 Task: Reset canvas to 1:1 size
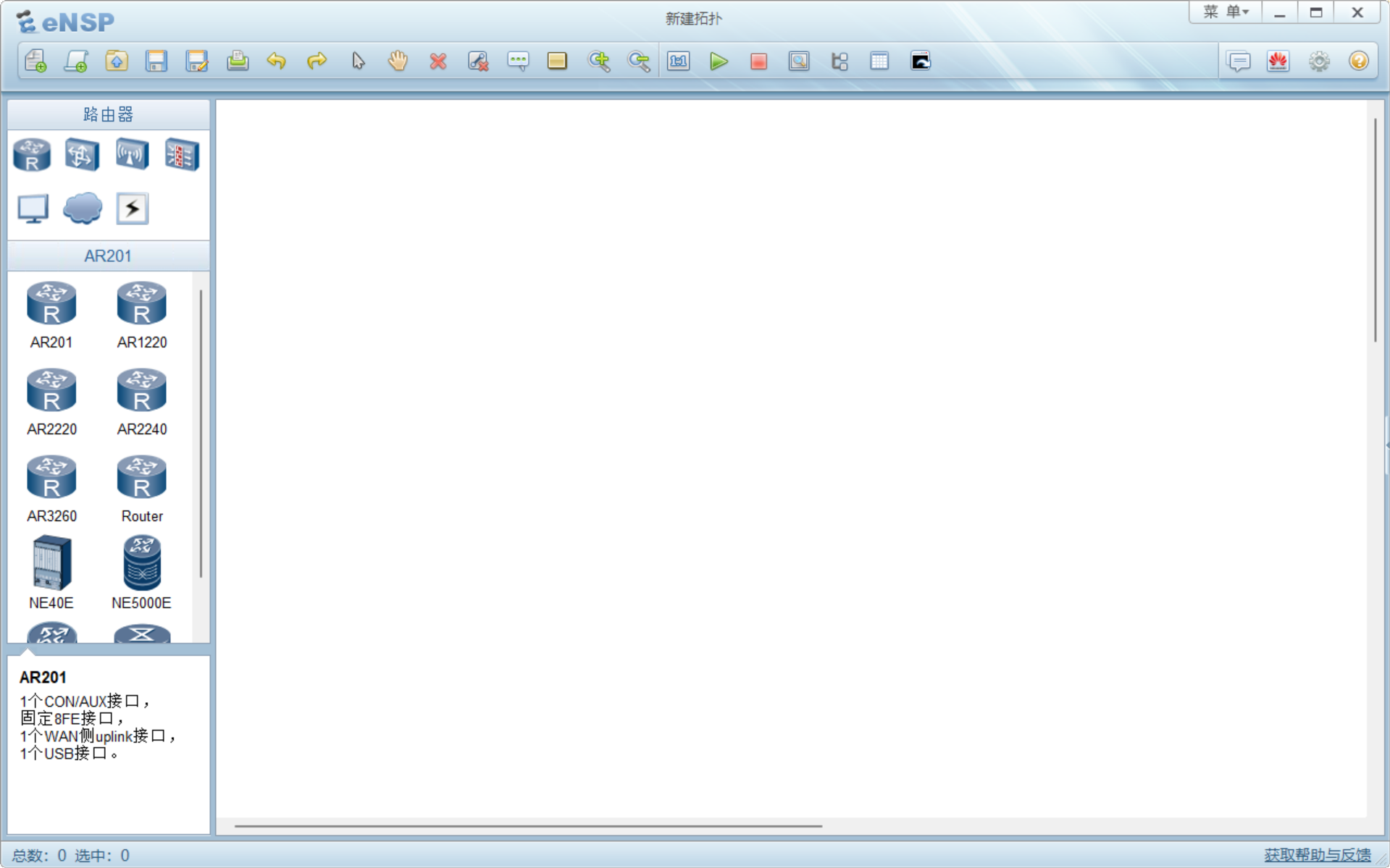(x=679, y=62)
